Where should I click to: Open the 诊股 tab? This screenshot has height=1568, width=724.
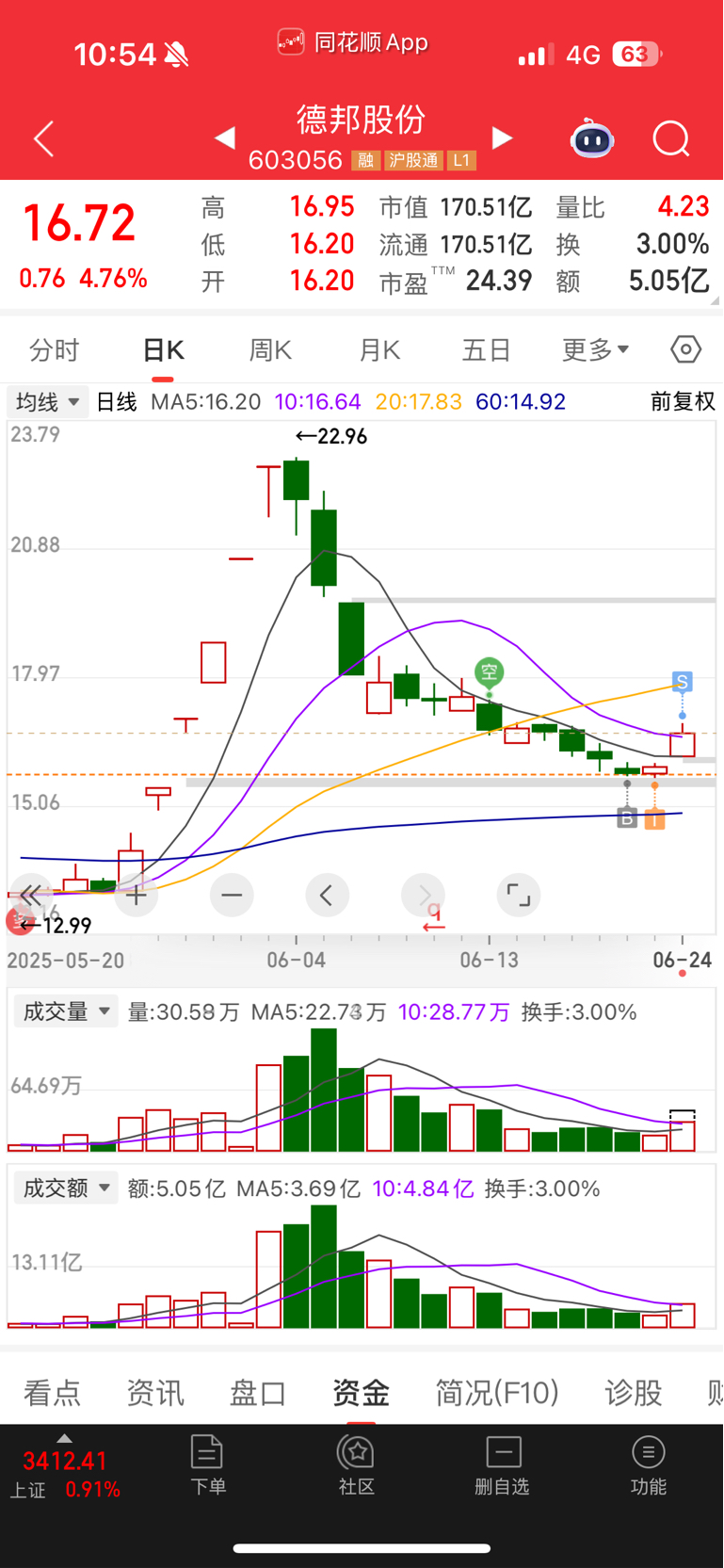(634, 1392)
